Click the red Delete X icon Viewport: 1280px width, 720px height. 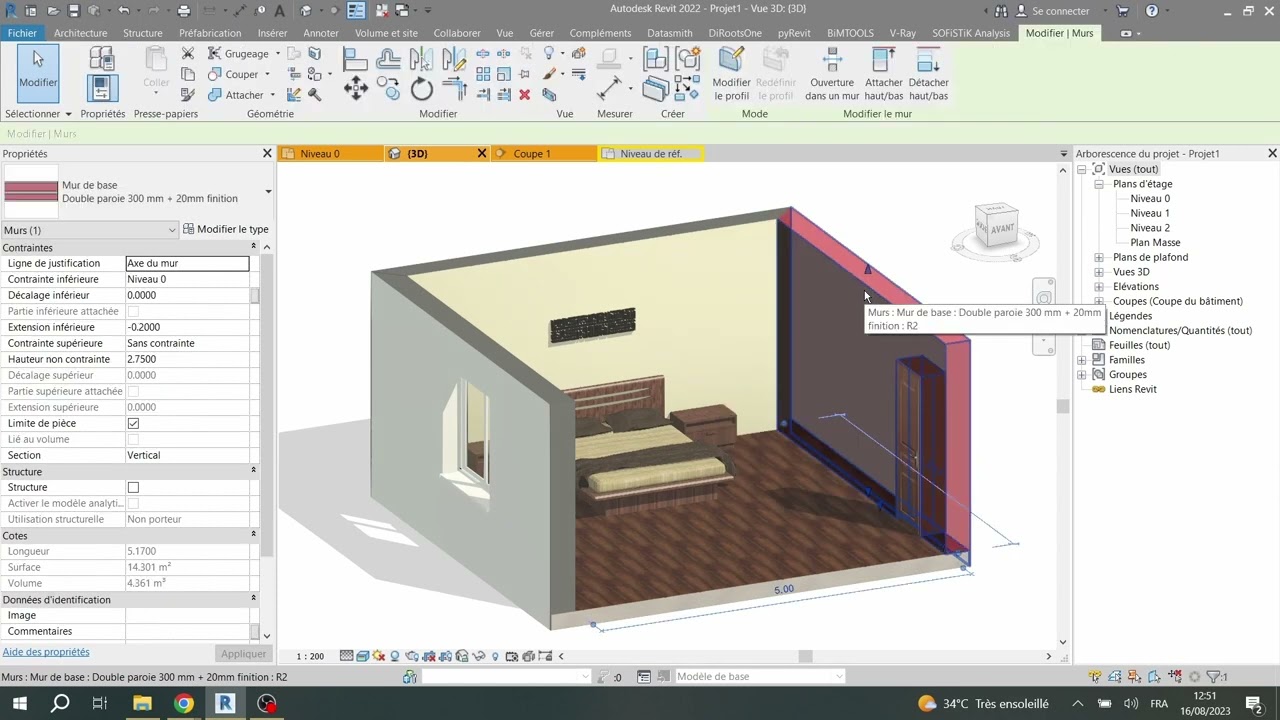point(524,95)
